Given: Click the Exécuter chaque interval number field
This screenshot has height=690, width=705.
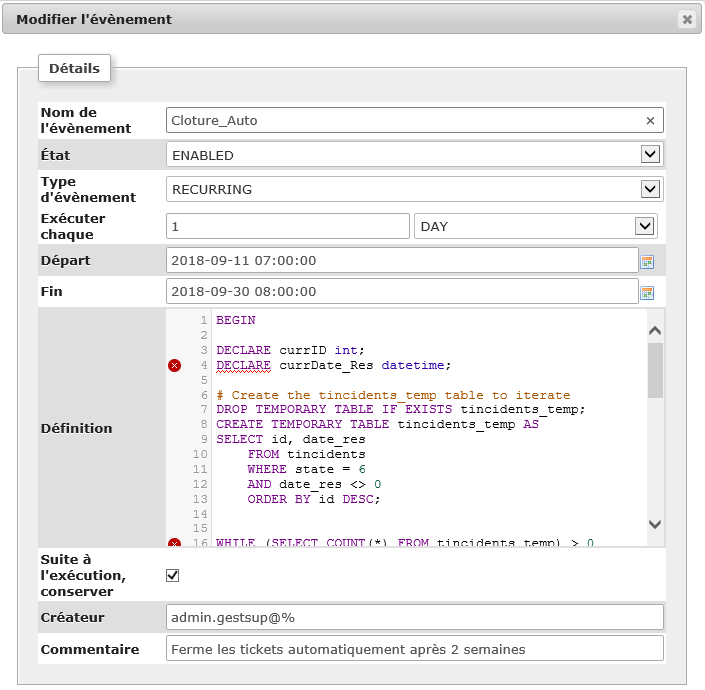Looking at the screenshot, I should pyautogui.click(x=288, y=226).
